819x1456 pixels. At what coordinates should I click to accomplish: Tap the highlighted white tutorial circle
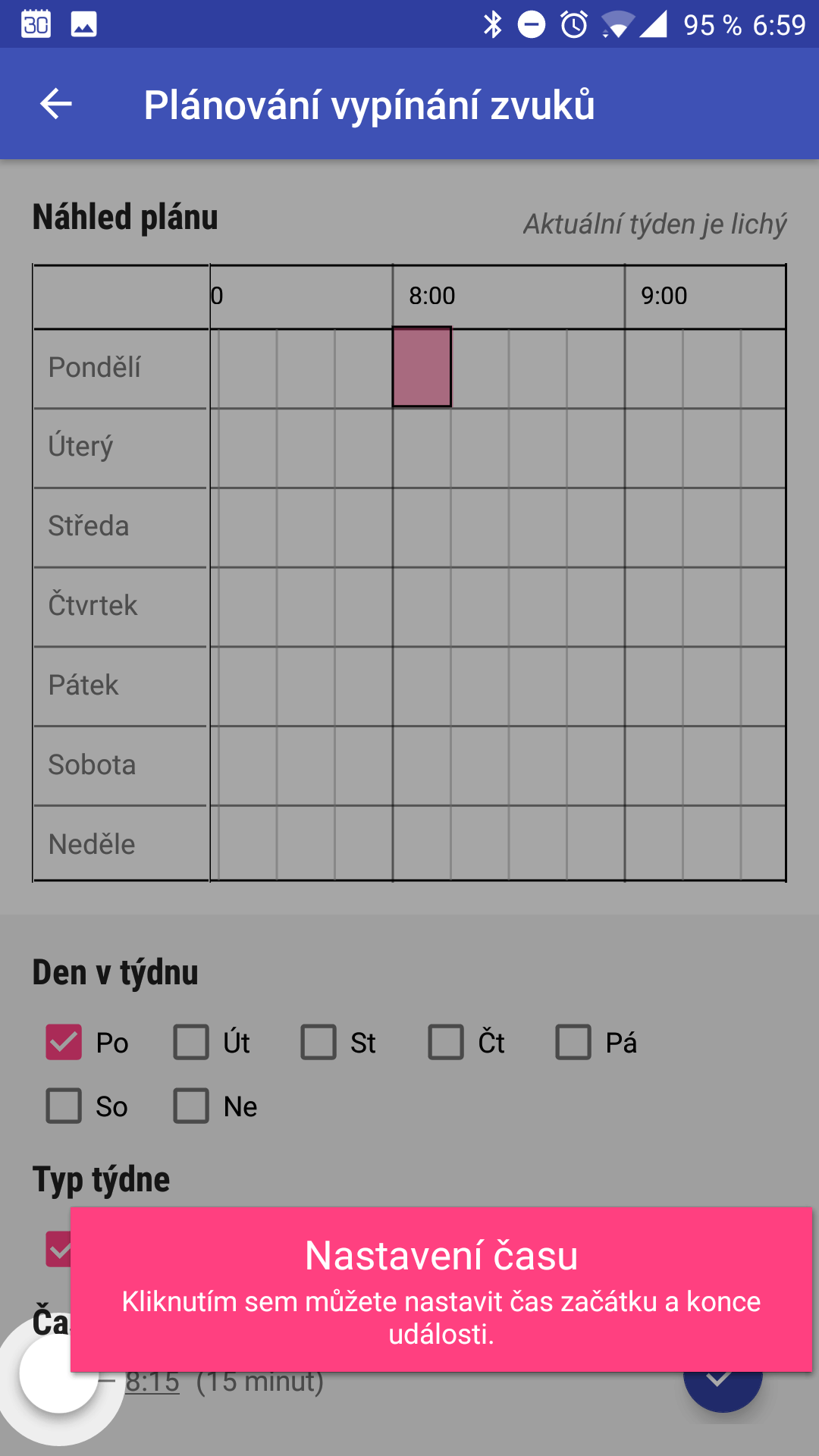click(x=59, y=1373)
